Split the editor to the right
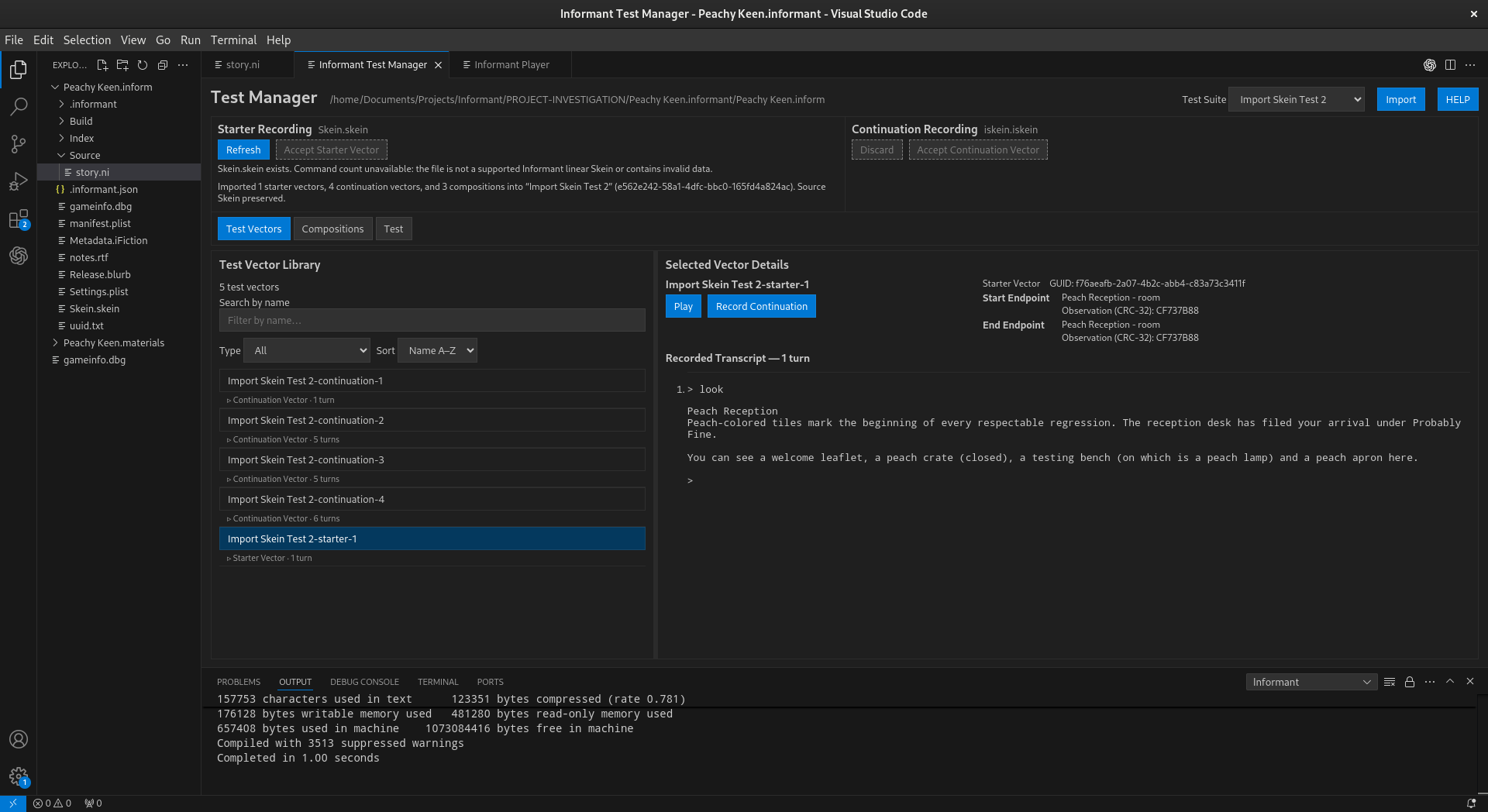The height and width of the screenshot is (812, 1488). [1450, 65]
